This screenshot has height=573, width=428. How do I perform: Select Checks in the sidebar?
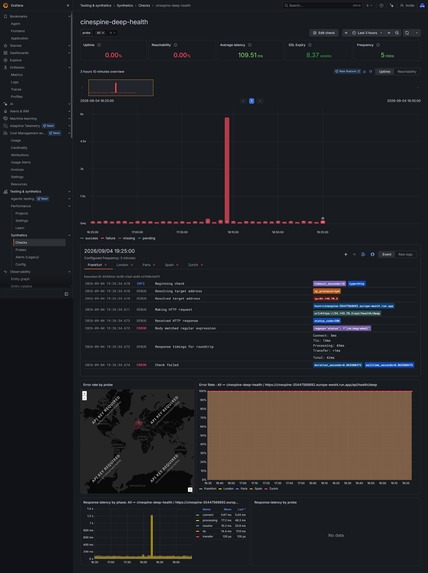pos(39,242)
